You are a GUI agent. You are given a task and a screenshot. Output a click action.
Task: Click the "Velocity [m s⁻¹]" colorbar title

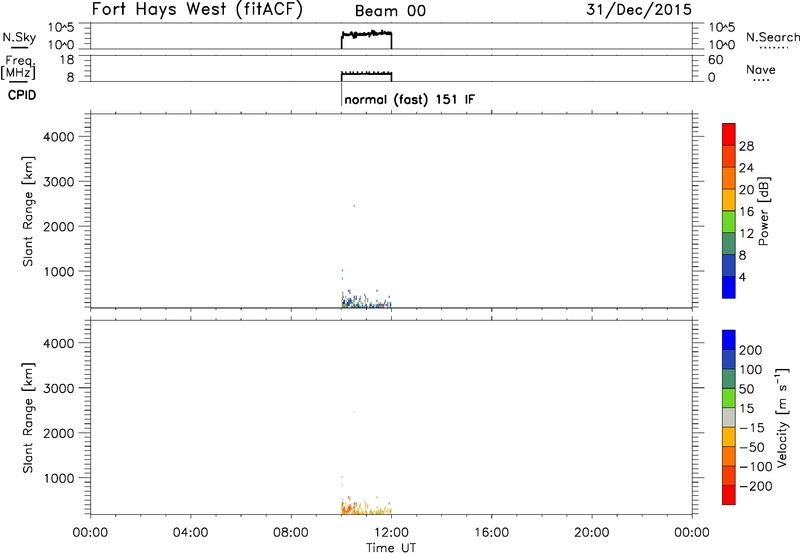click(x=782, y=417)
